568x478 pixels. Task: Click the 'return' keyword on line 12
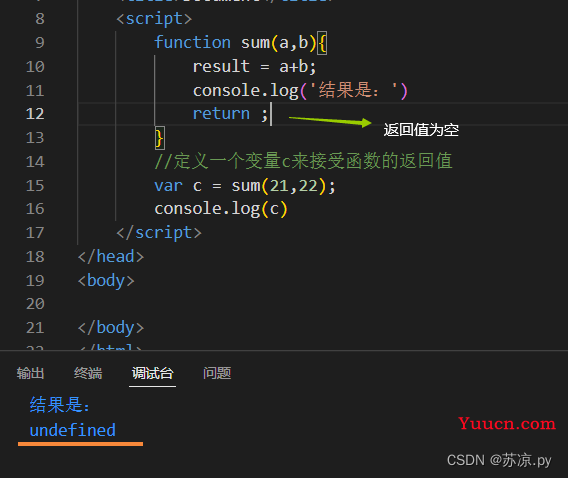(x=221, y=114)
